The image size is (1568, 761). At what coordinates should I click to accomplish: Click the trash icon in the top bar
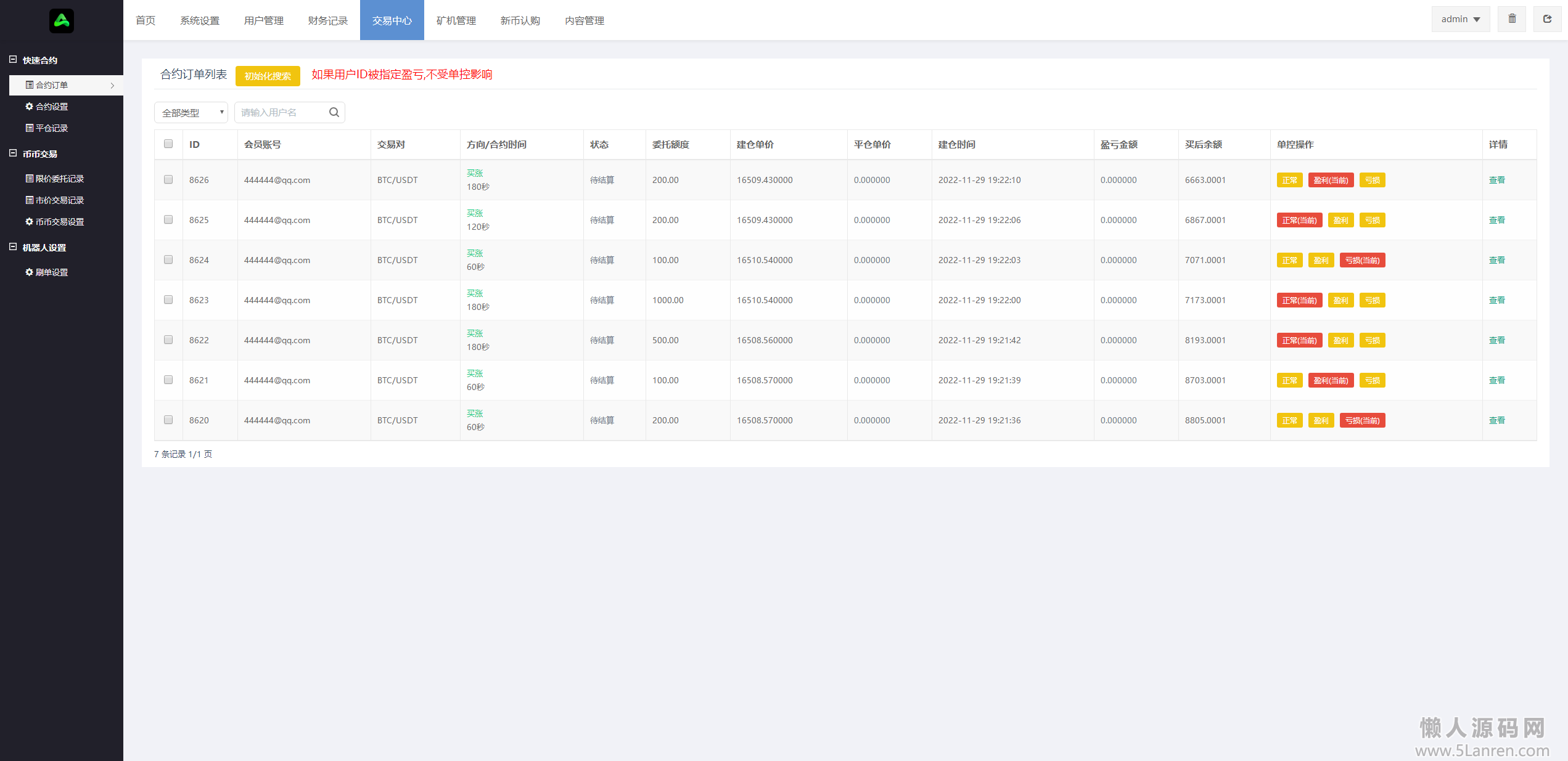pos(1511,19)
